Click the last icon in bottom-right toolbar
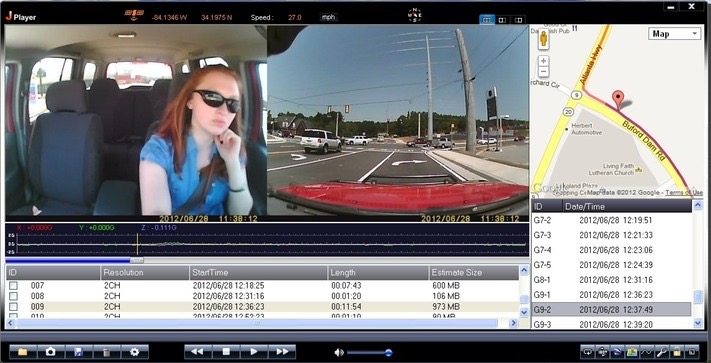The image size is (711, 363). pos(692,352)
